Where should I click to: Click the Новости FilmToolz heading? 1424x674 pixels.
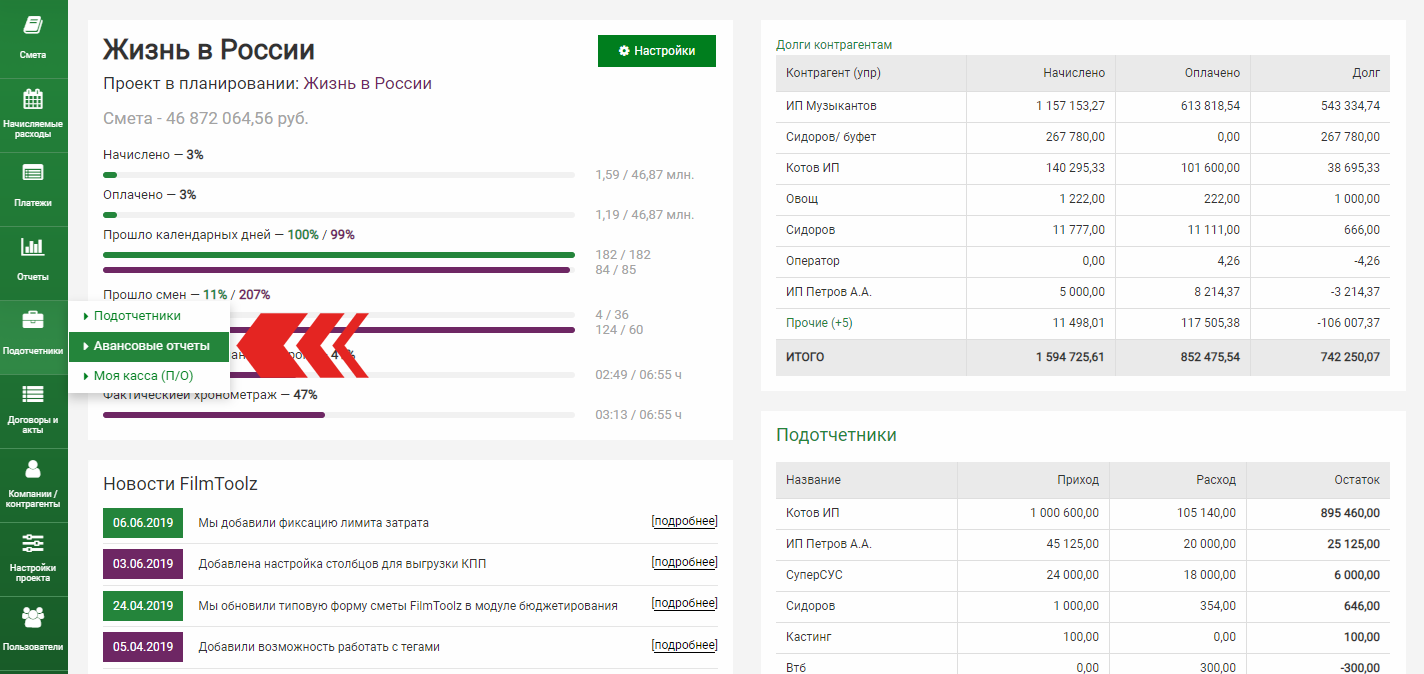coord(180,484)
